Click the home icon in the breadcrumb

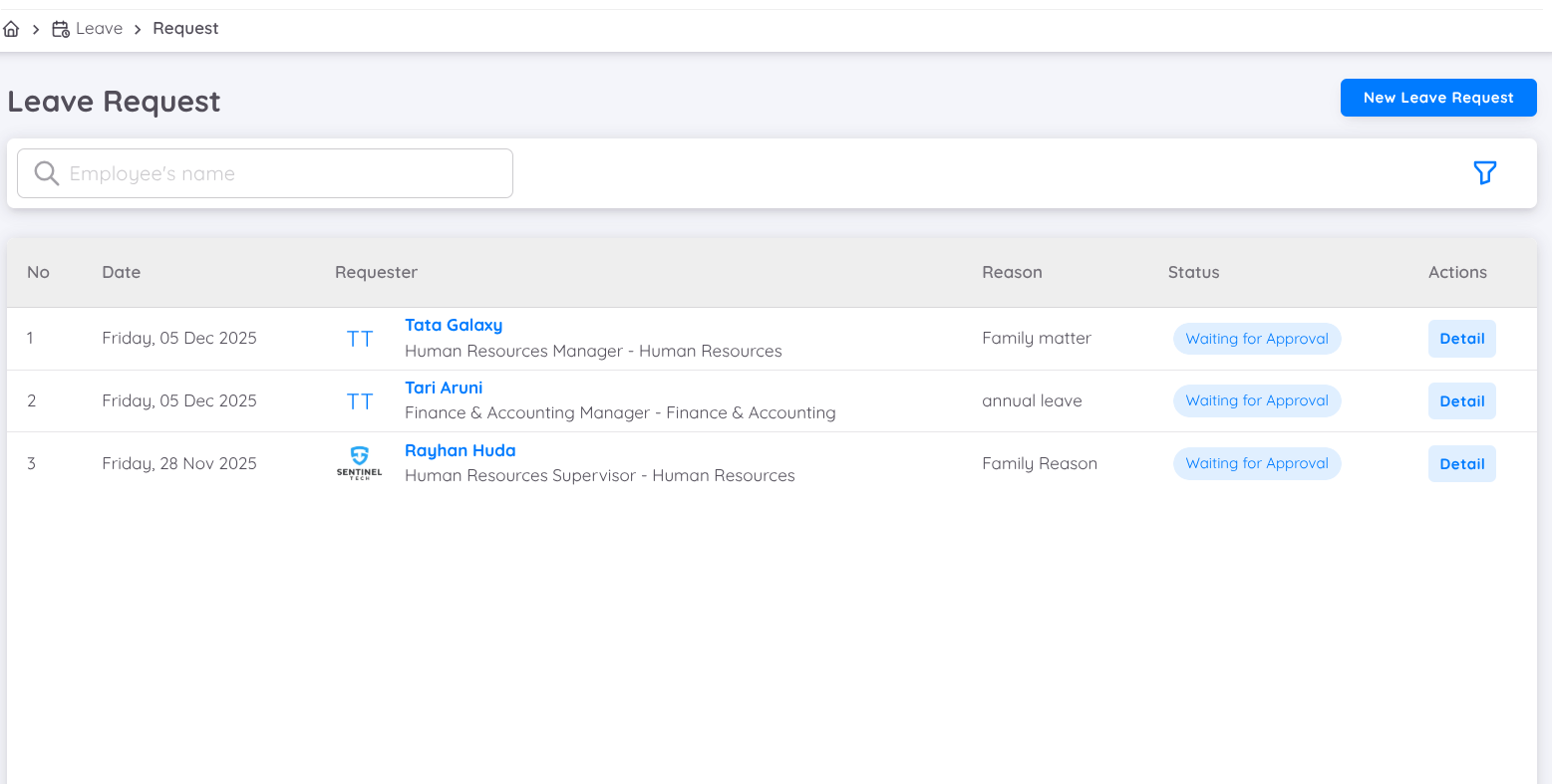click(12, 28)
